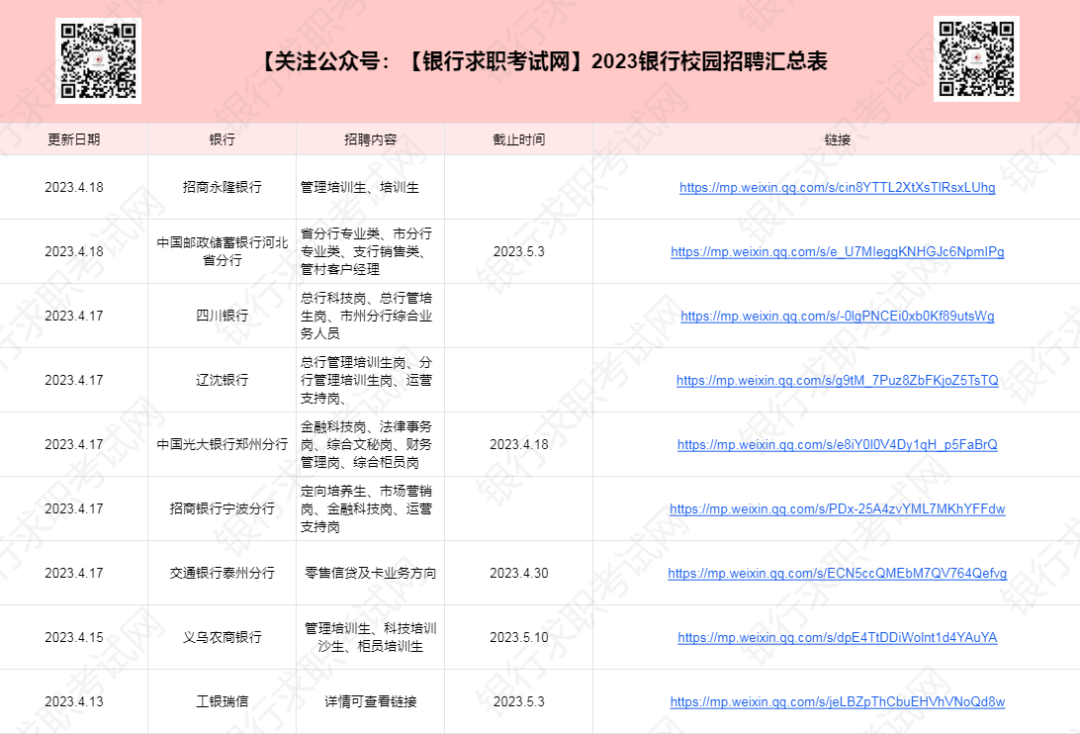Select cell 义乌农商银行

pyautogui.click(x=222, y=637)
